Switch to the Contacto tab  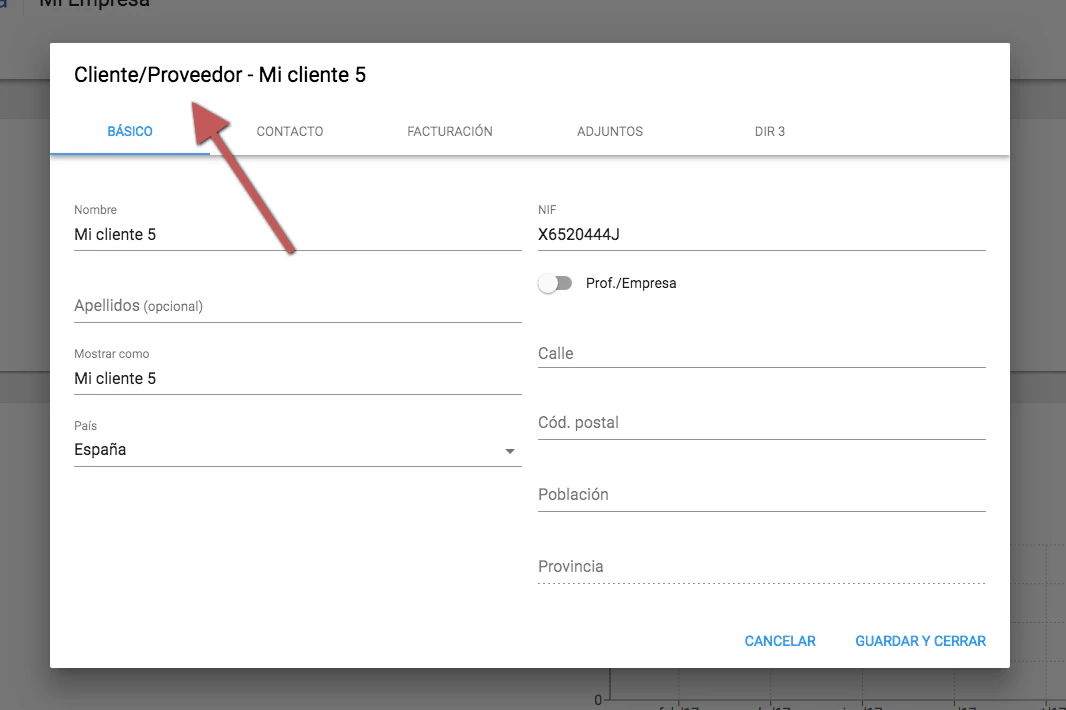point(289,131)
